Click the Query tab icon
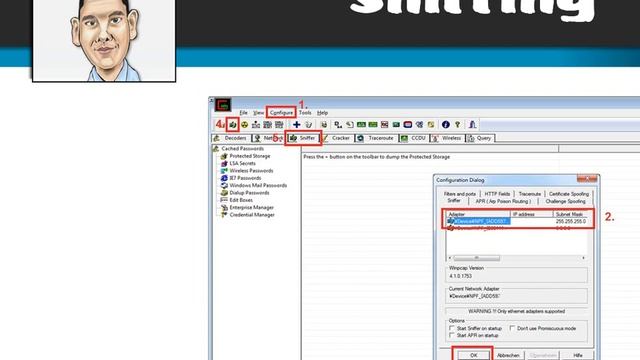640x360 pixels. [x=471, y=138]
